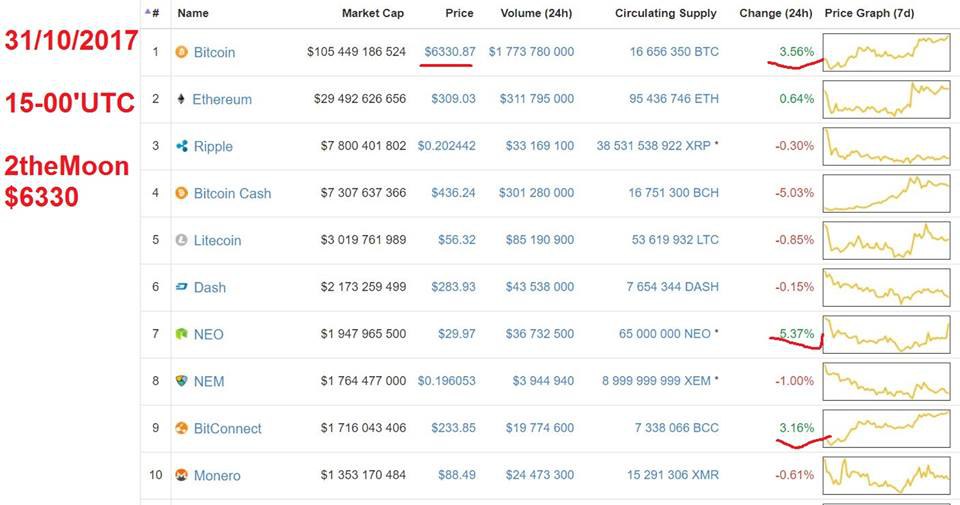960x505 pixels.
Task: Open the BitConnect coin link
Action: pos(227,428)
